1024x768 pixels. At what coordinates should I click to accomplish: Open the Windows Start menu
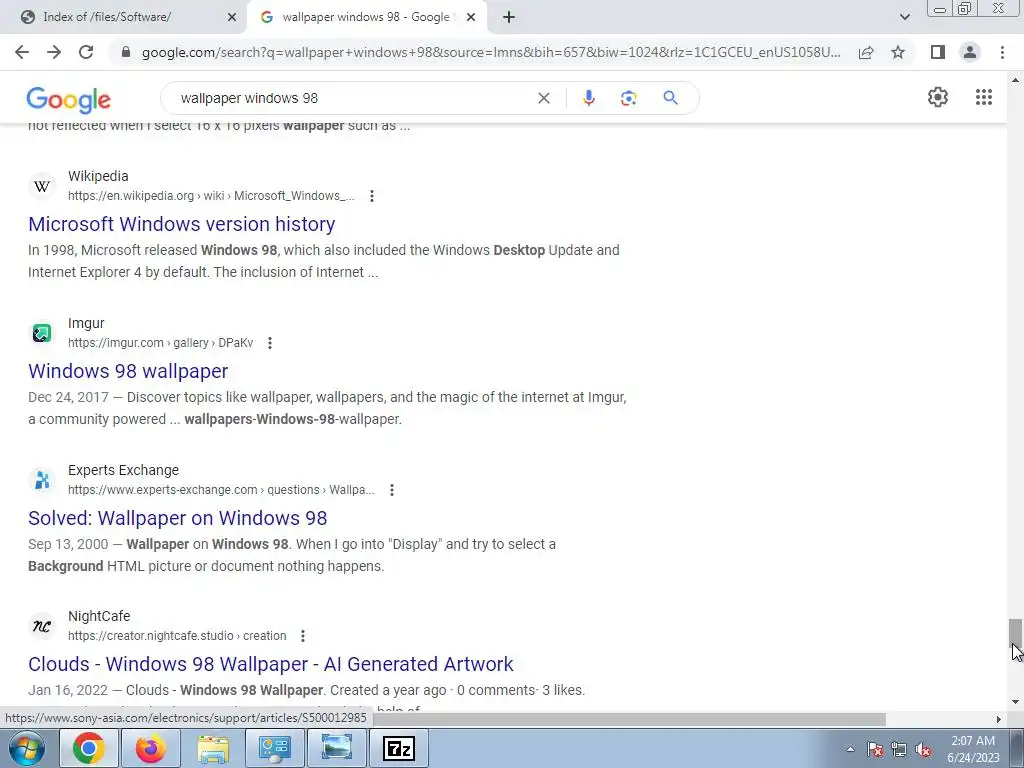pyautogui.click(x=27, y=748)
